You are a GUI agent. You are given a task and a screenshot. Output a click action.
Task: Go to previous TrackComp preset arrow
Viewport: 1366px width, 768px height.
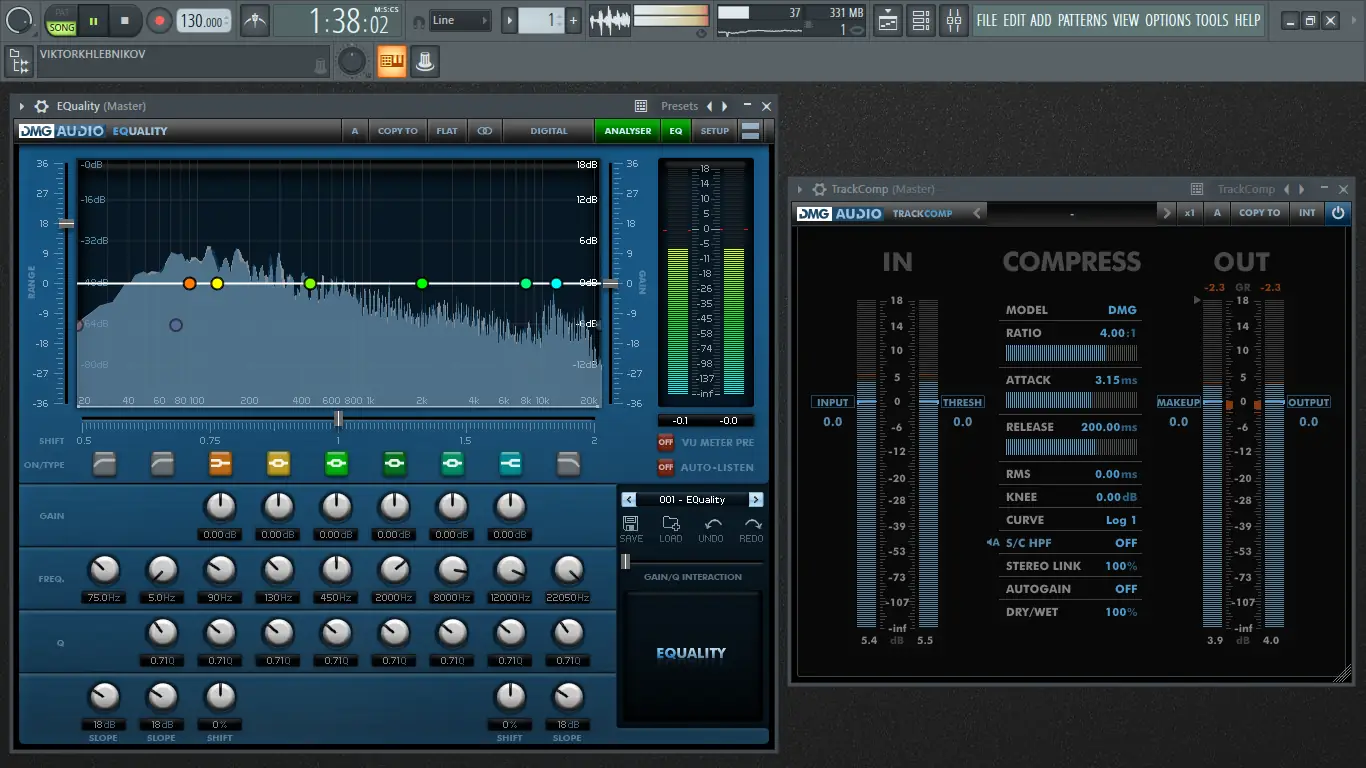(x=979, y=212)
